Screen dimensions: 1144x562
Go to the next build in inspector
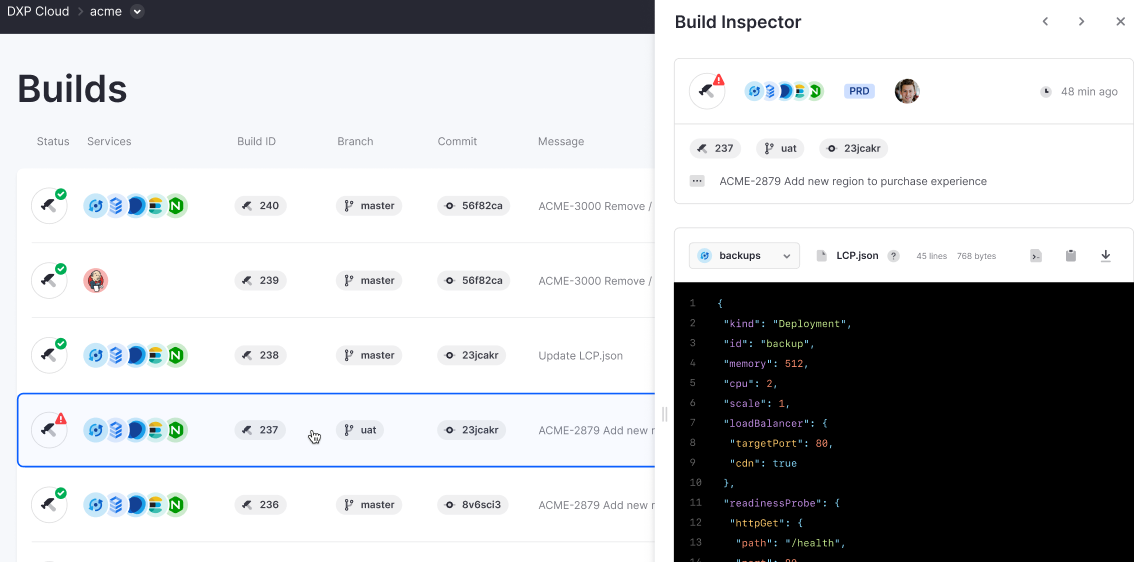(x=1081, y=22)
